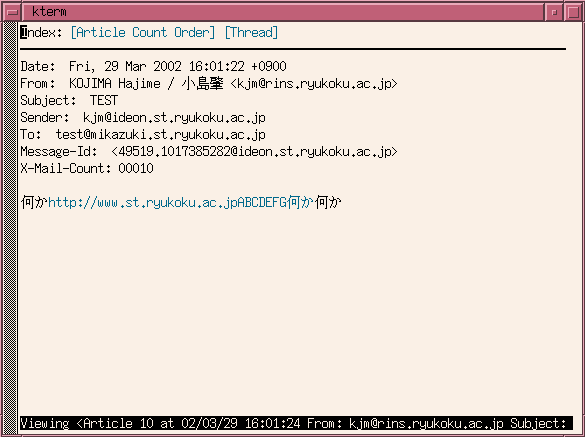This screenshot has height=437, width=585.
Task: Click the vertical scrollbar on left edge
Action: click(10, 228)
